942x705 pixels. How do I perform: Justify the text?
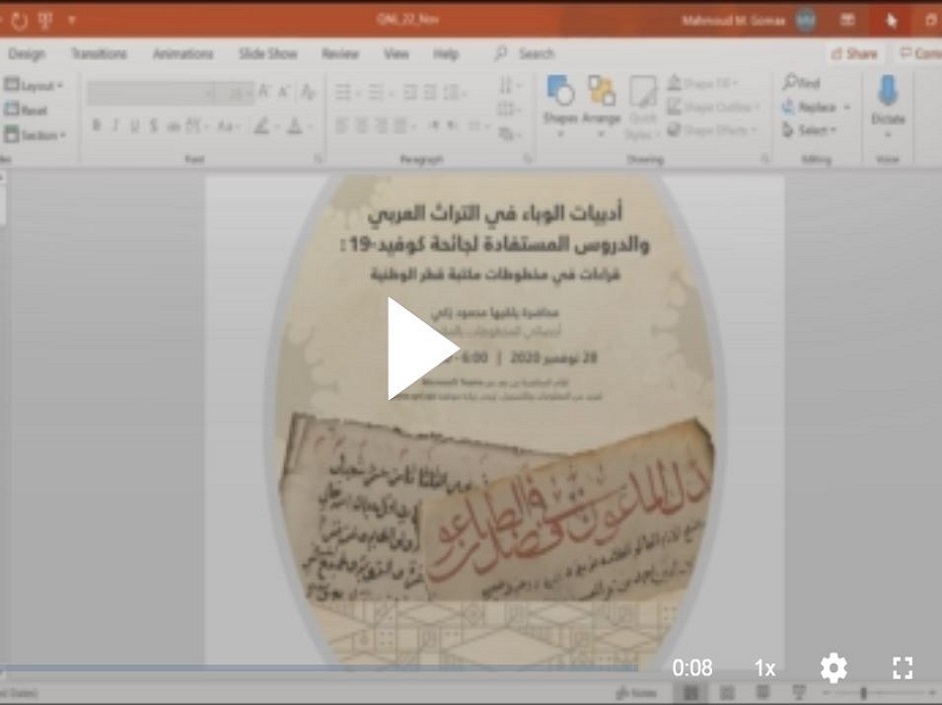tap(401, 126)
